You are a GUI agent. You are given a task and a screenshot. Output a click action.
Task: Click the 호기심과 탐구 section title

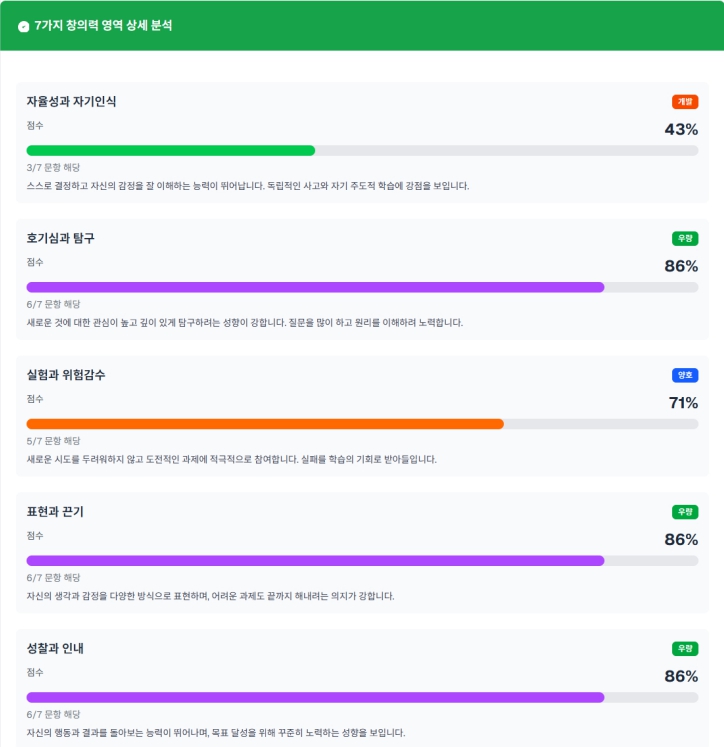61,239
